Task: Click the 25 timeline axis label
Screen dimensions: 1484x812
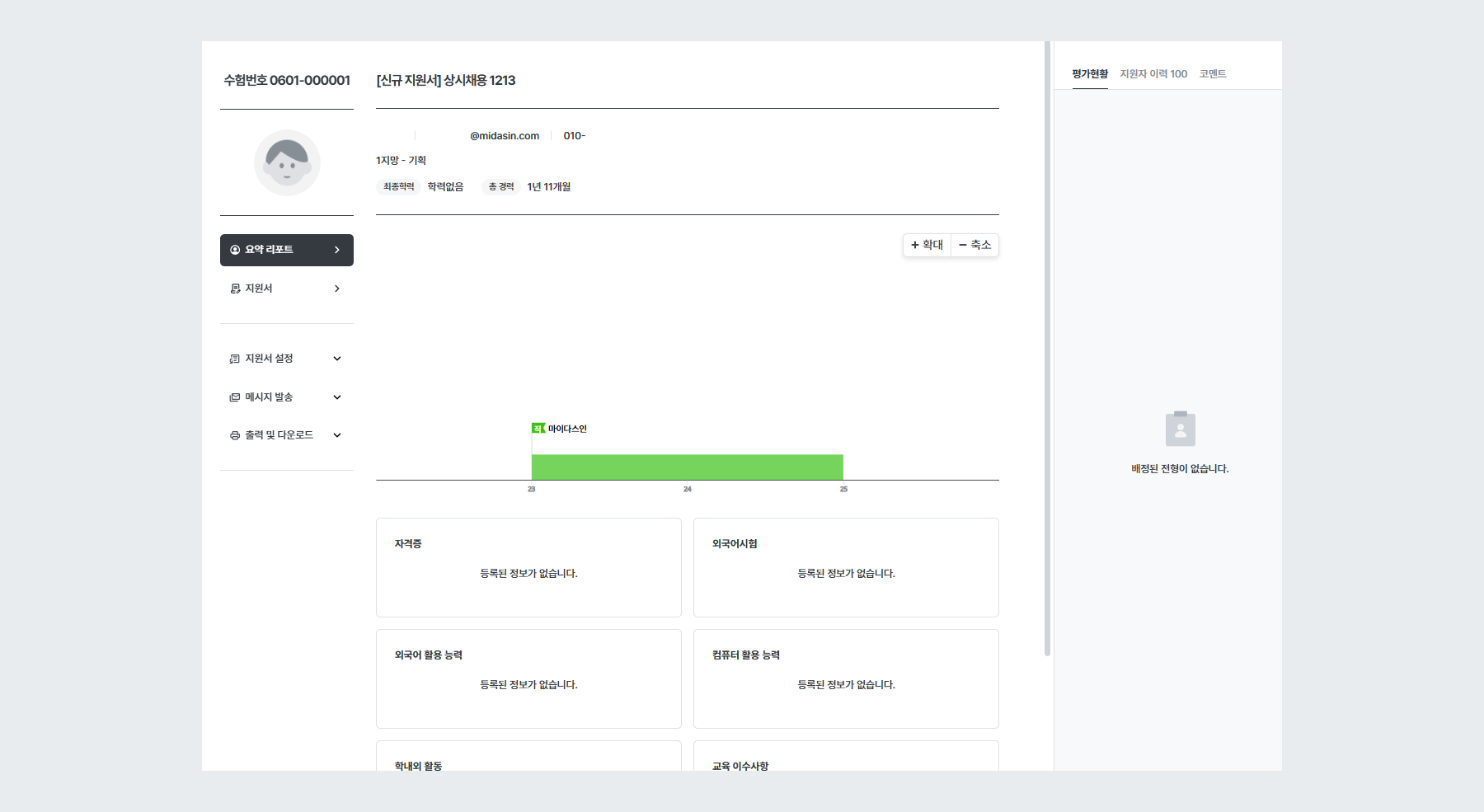Action: click(843, 490)
